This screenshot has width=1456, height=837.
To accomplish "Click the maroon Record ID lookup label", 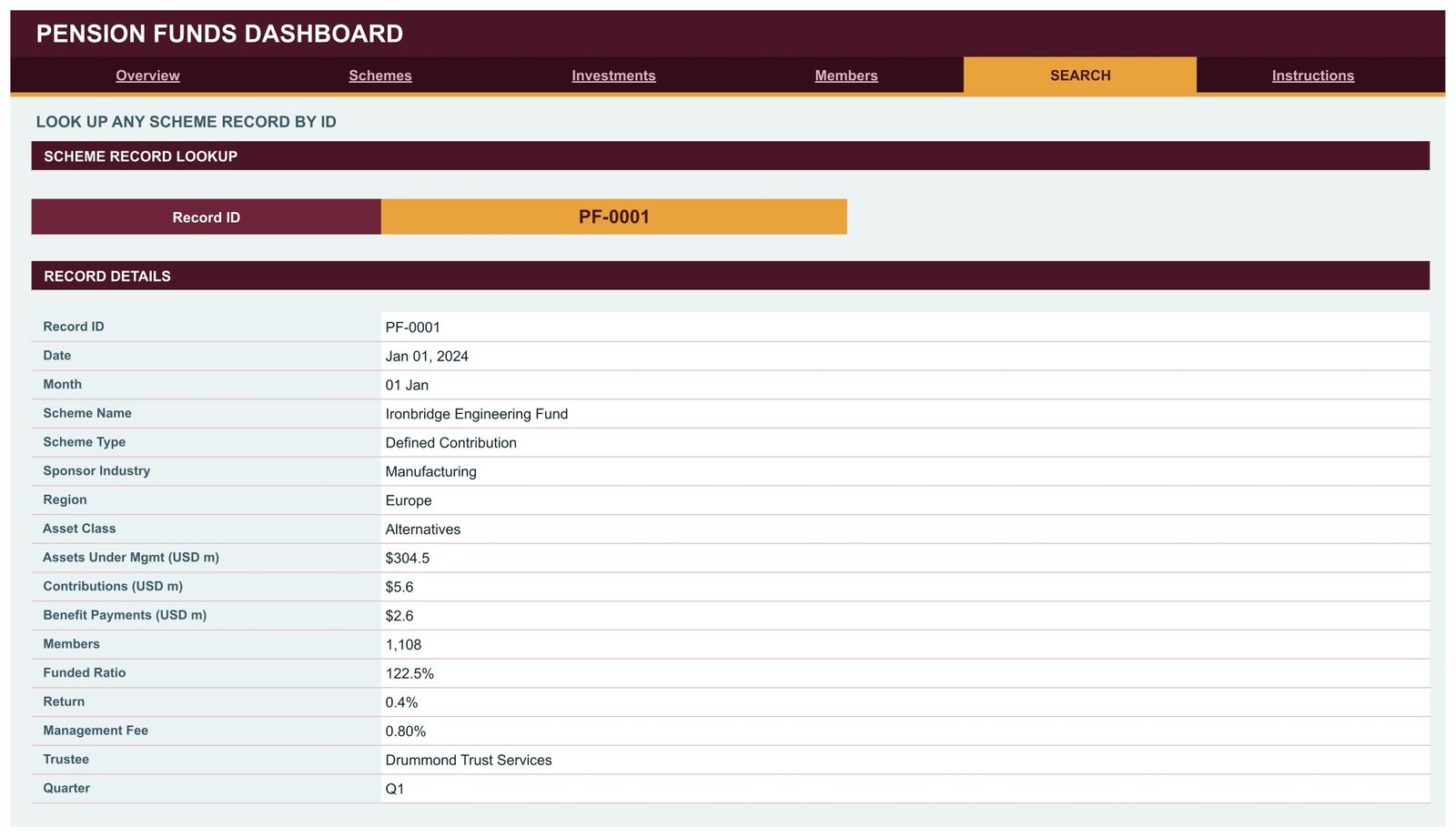I will point(207,217).
